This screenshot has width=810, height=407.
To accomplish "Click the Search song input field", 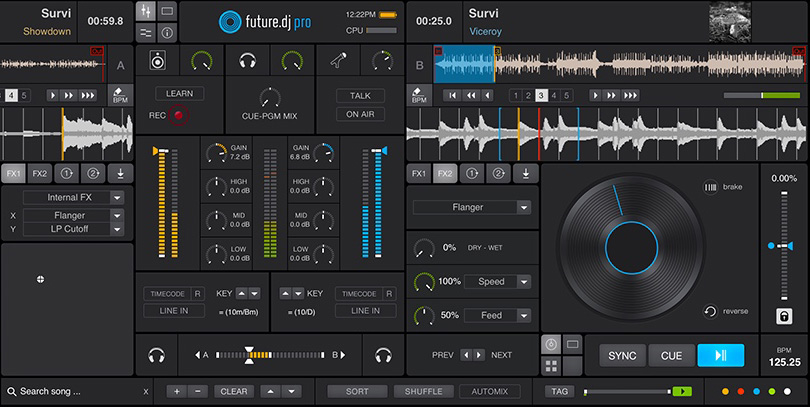I will pyautogui.click(x=75, y=392).
